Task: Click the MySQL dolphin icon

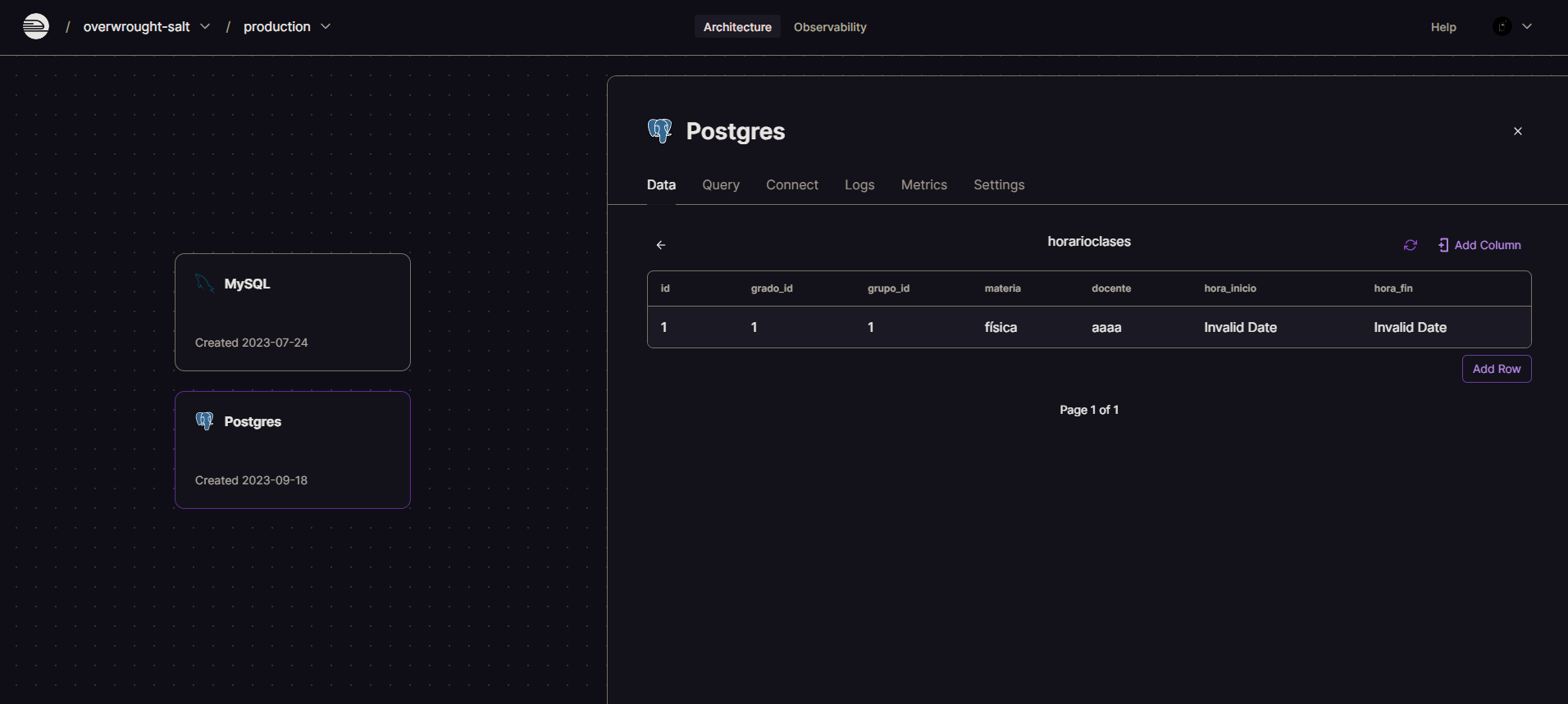Action: coord(204,284)
